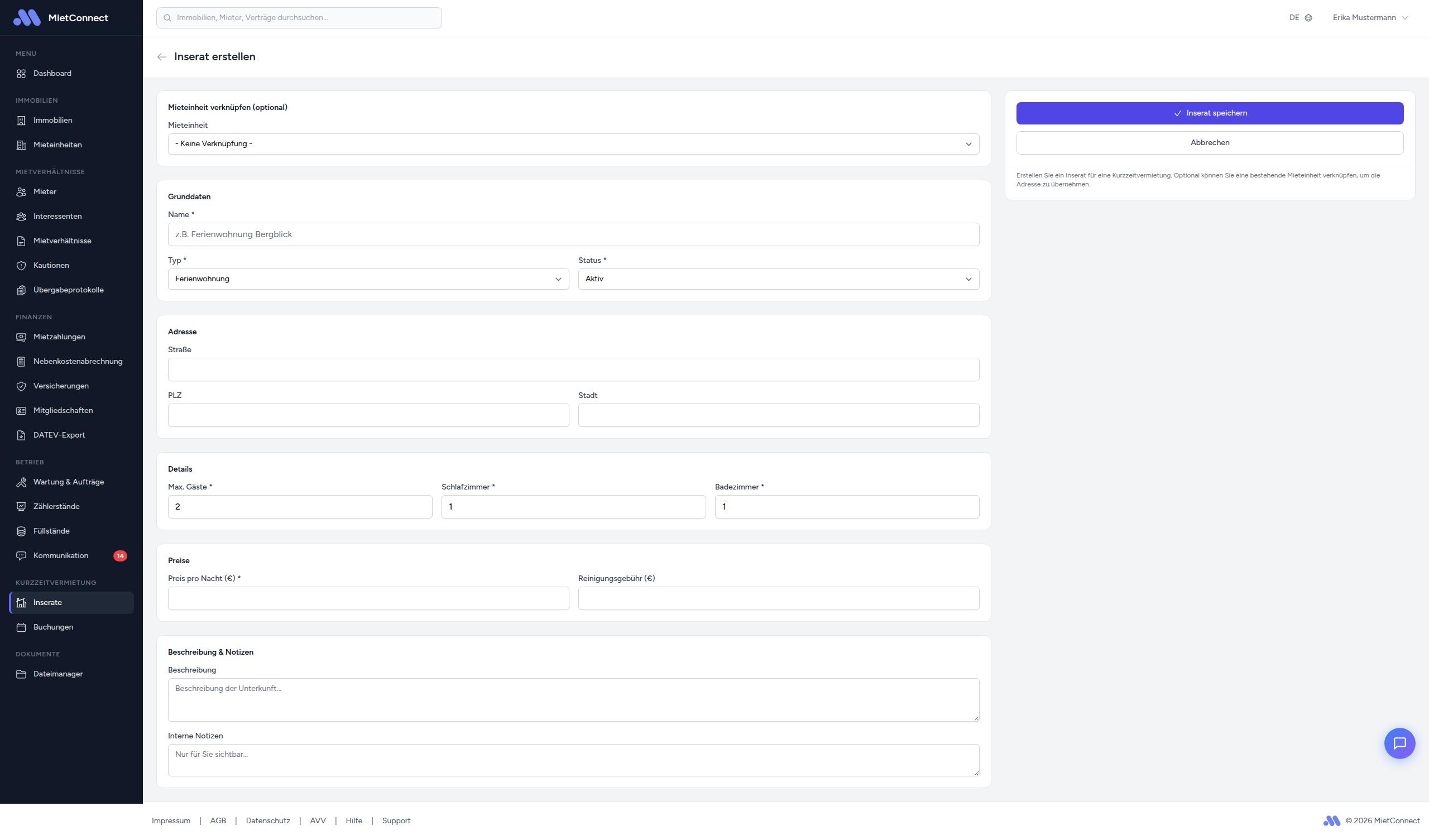Click the Wartung & Aufträge wrench icon
This screenshot has height=840, width=1429.
click(x=21, y=482)
